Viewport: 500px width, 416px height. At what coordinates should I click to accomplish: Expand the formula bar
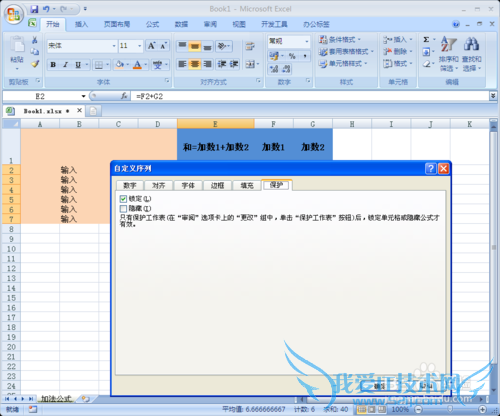pos(493,96)
